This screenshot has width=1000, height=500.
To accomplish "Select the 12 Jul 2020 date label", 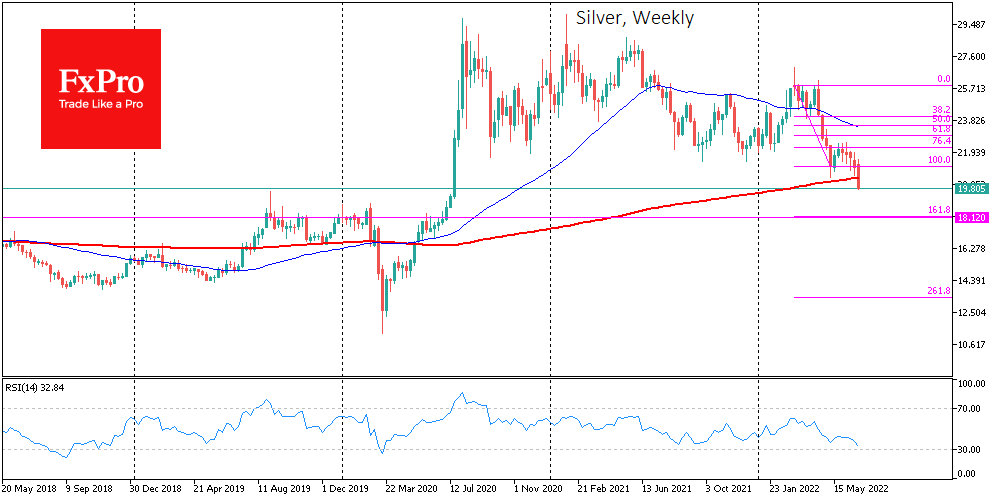I will [x=476, y=491].
